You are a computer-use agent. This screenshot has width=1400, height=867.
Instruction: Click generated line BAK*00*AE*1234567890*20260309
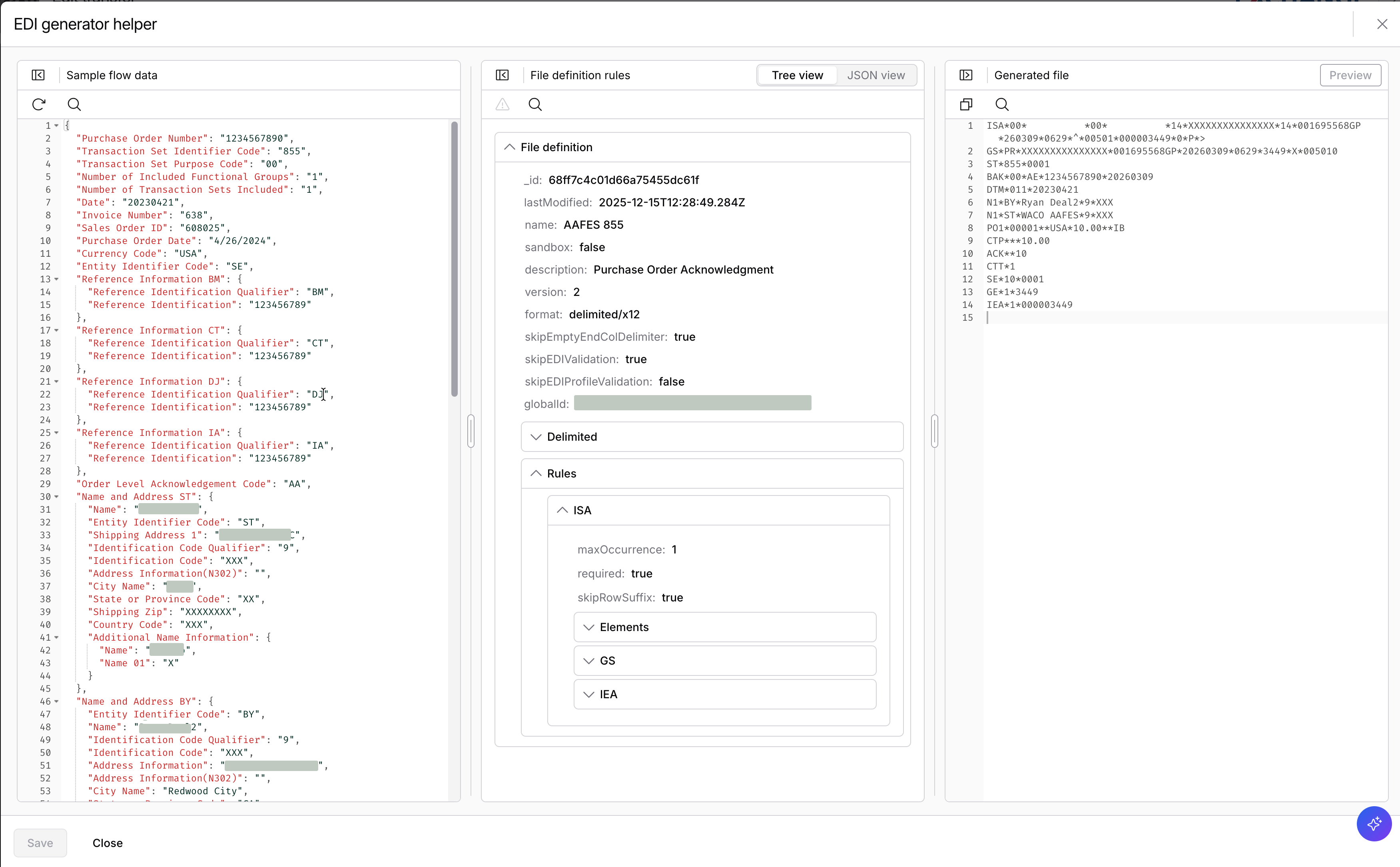(x=1069, y=177)
